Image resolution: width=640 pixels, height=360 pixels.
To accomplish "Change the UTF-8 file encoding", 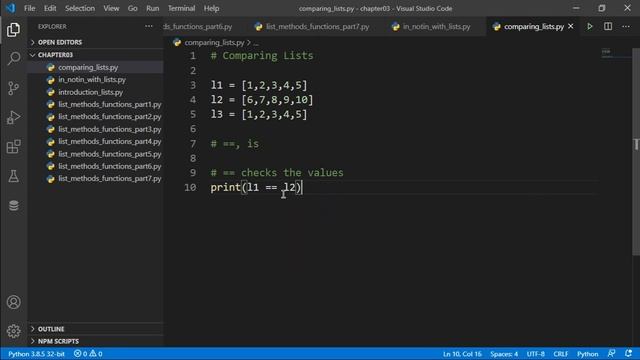I will pyautogui.click(x=536, y=354).
